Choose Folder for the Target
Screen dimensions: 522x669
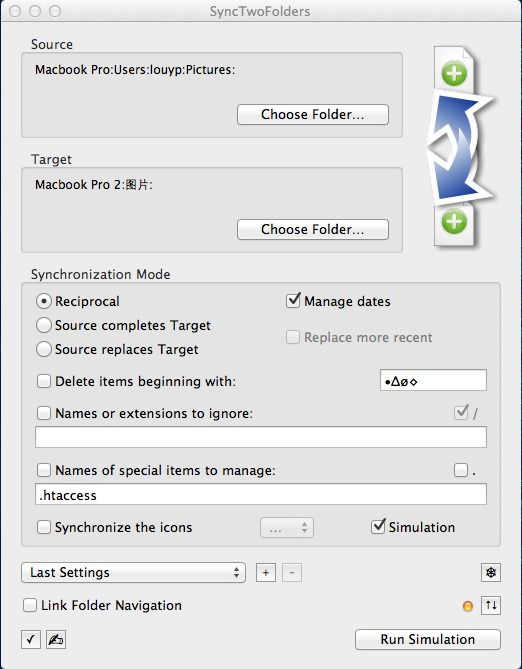313,230
